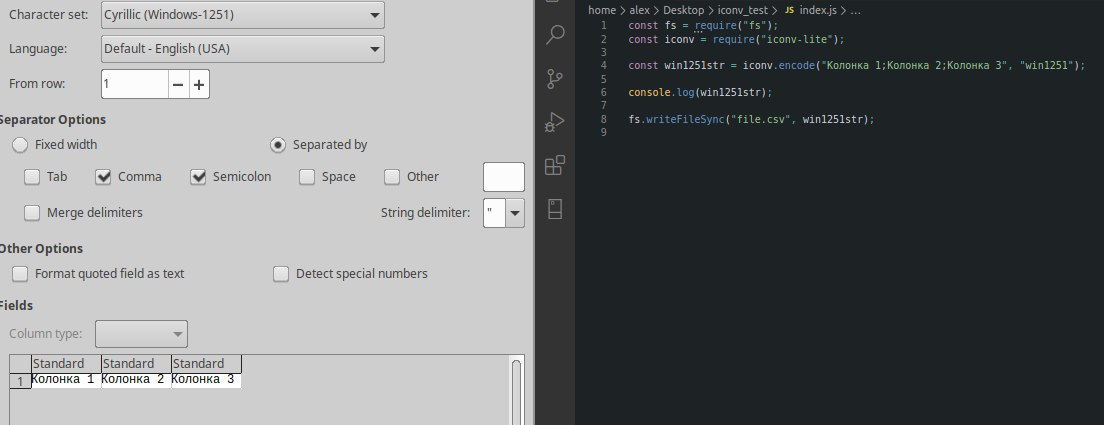Click the activity bar icon below Extensions
The width and height of the screenshot is (1104, 425).
(x=555, y=209)
